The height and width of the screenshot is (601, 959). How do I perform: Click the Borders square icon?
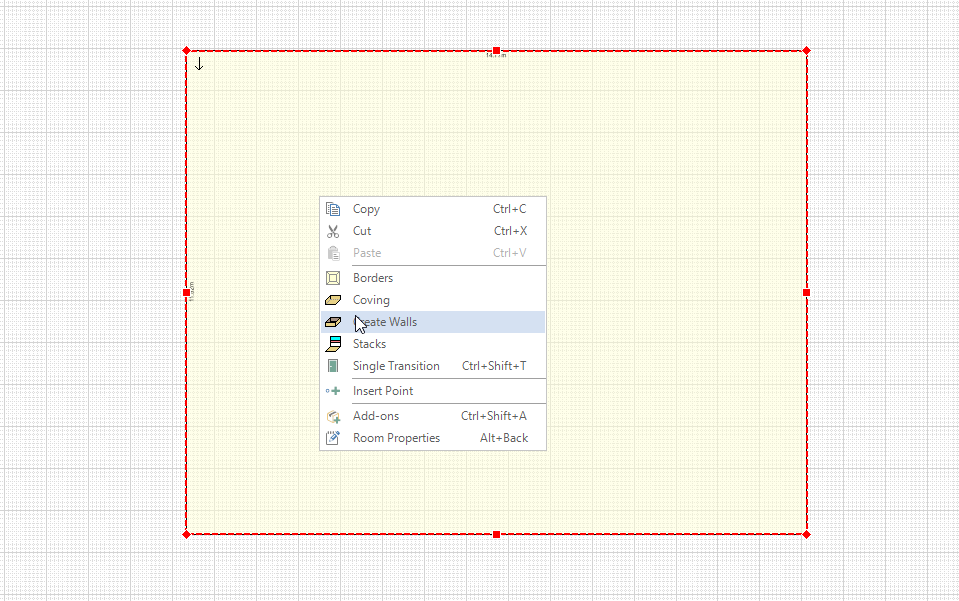pos(333,278)
